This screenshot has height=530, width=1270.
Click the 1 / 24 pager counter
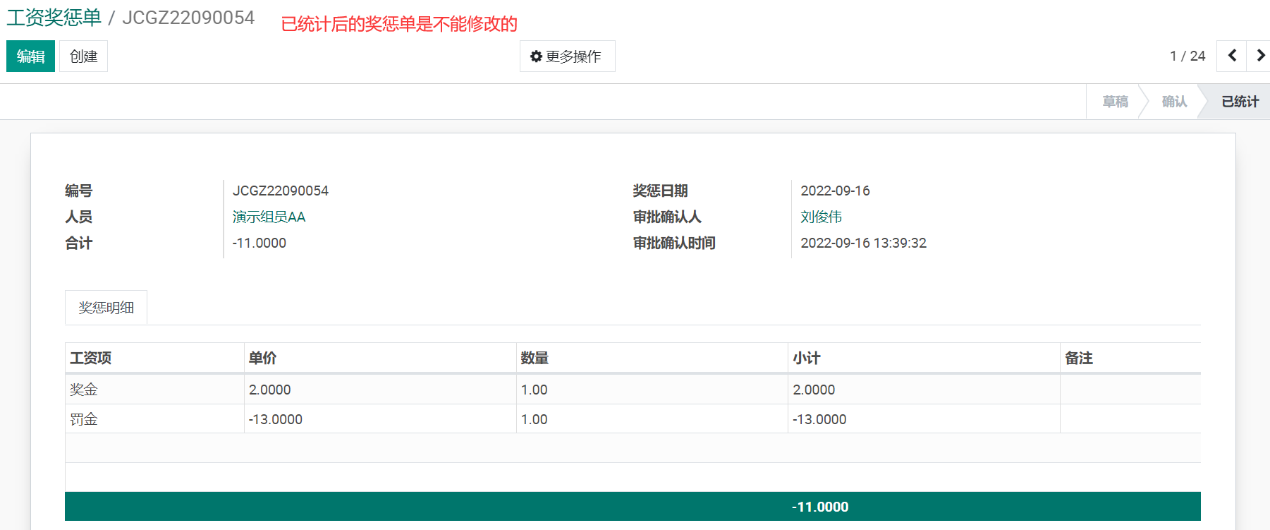pos(1187,56)
